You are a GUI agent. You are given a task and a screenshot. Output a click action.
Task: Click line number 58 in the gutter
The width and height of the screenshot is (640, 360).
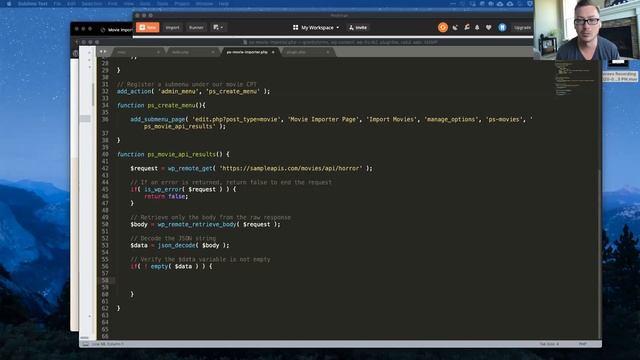105,280
